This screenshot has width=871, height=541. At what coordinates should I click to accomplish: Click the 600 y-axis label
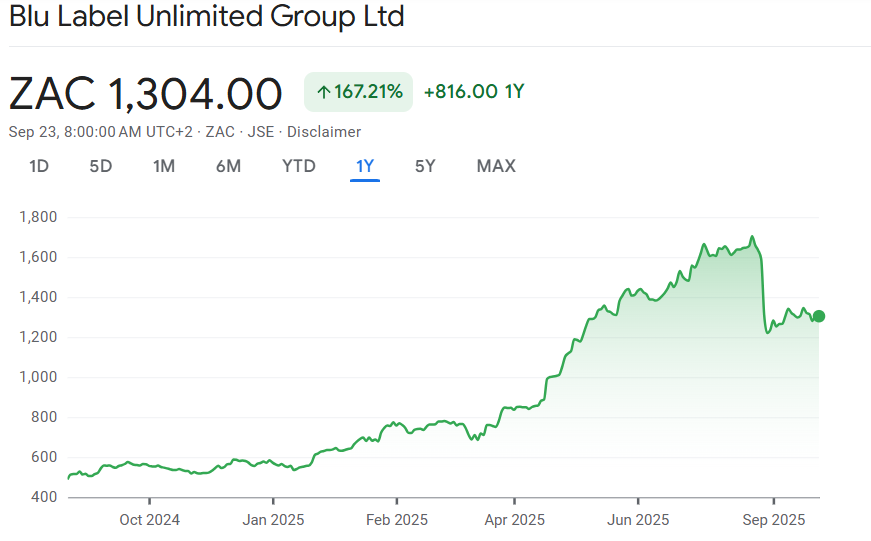[44, 457]
